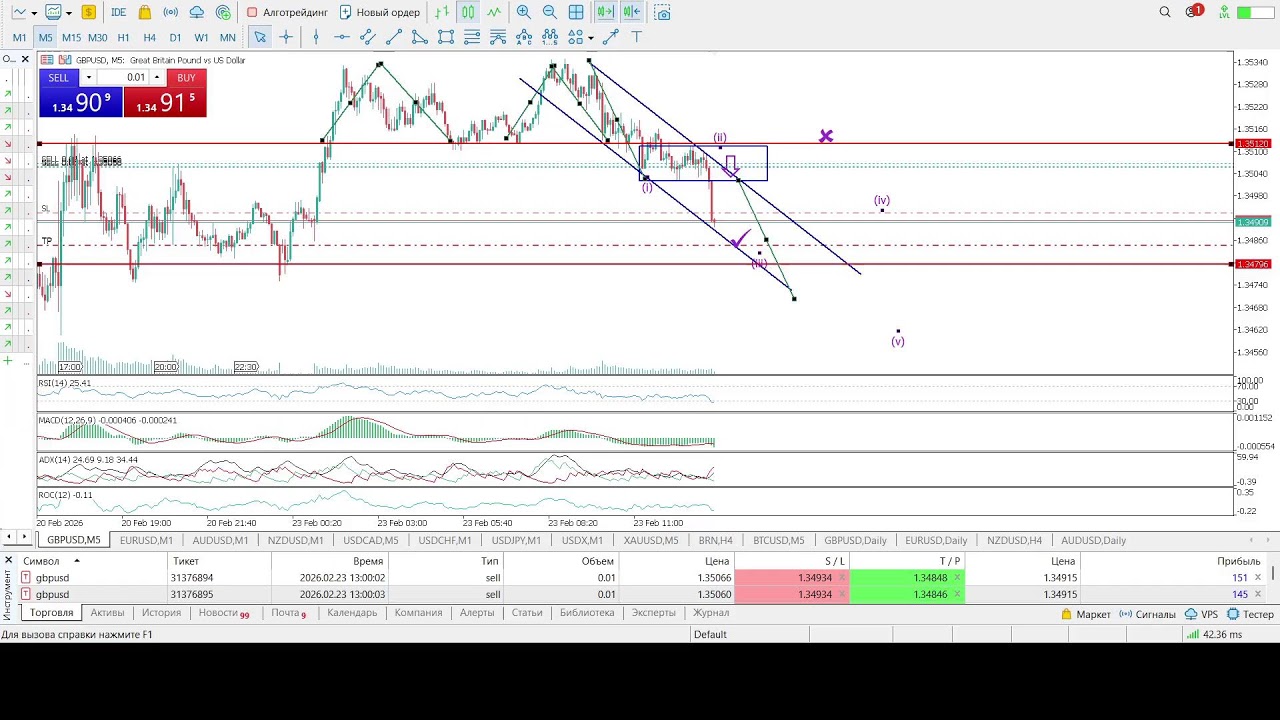Select the arrowed line tool
Screen dimensions: 1280x720
pos(610,37)
